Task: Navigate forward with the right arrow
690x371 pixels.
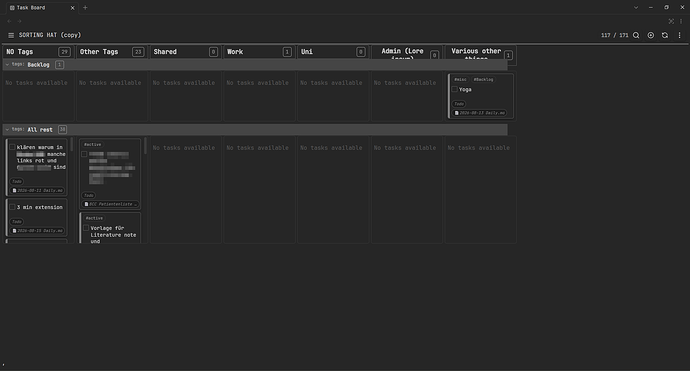Action: [19, 21]
